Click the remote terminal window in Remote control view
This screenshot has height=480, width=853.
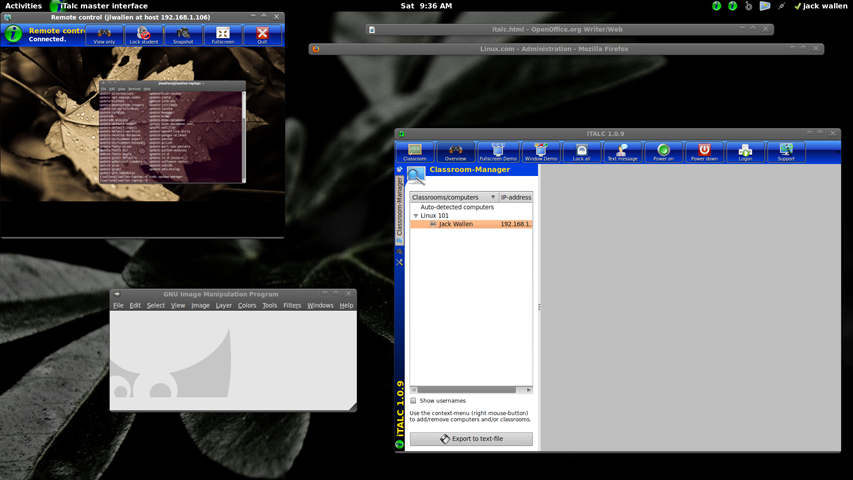pos(172,132)
